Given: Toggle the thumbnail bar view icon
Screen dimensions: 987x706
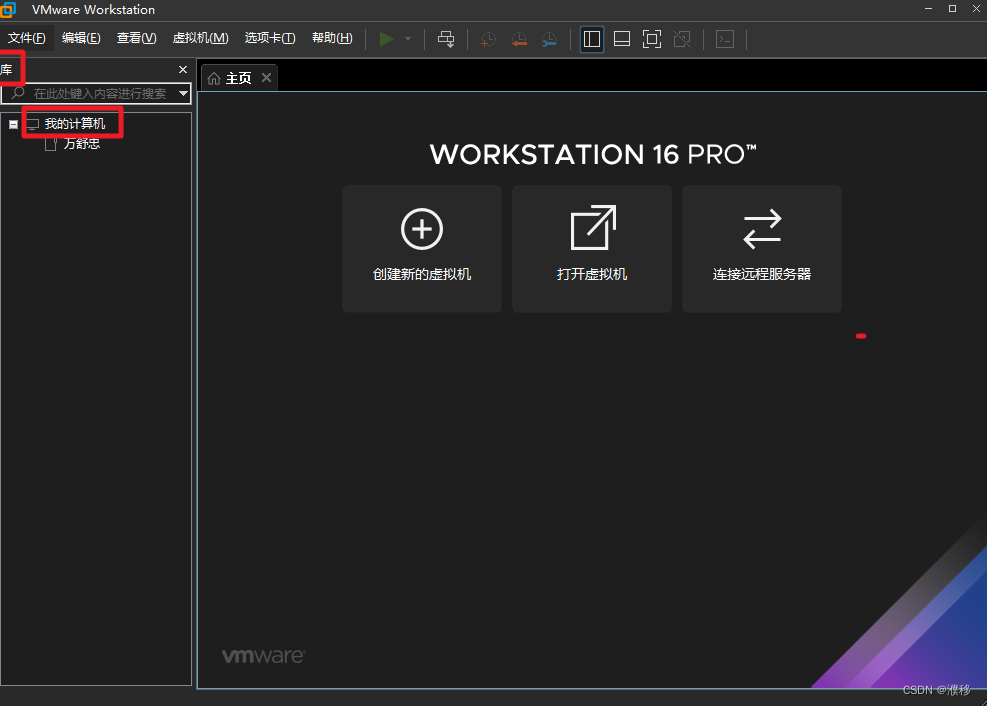Looking at the screenshot, I should 622,39.
